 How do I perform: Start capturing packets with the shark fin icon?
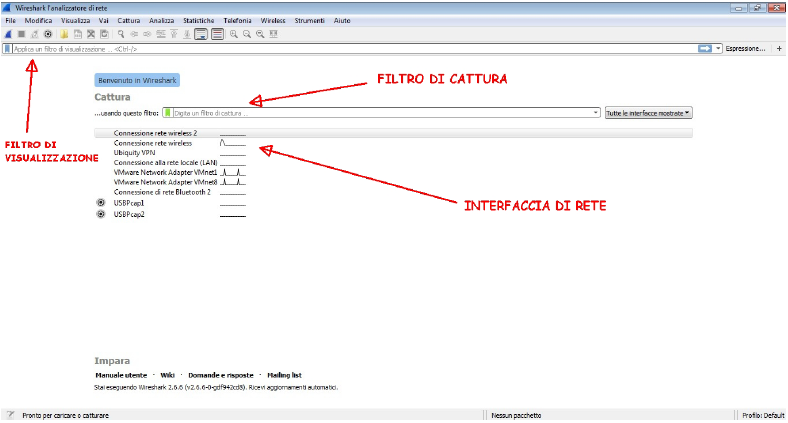click(8, 34)
